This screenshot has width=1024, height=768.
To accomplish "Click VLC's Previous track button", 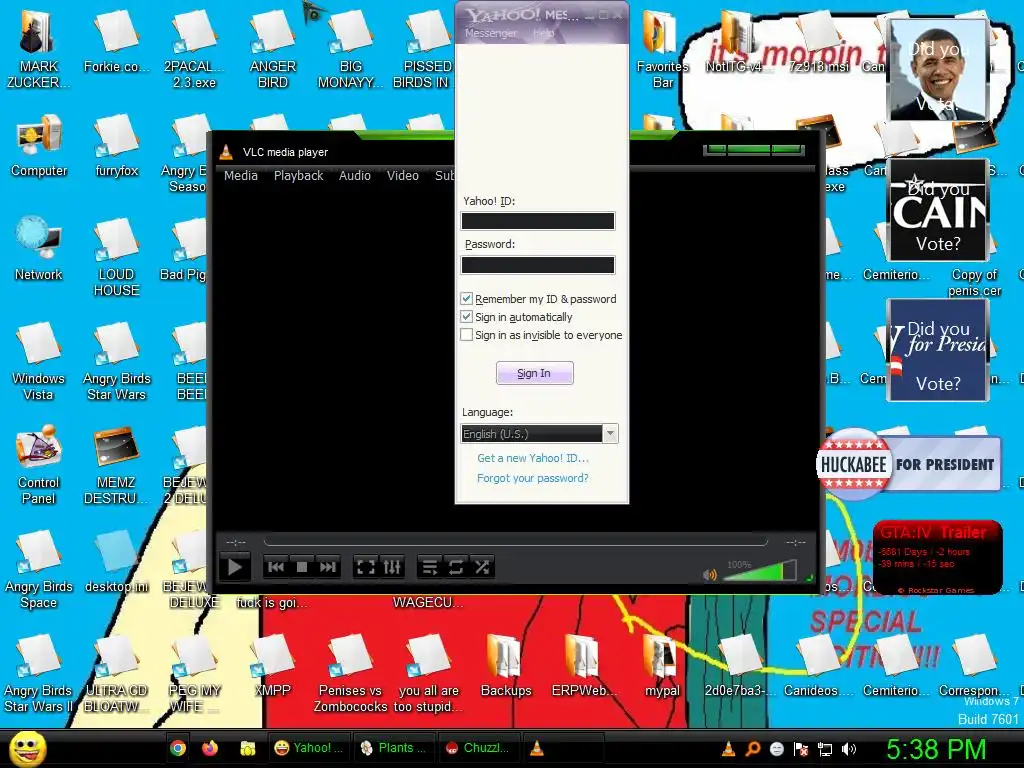I will [276, 567].
